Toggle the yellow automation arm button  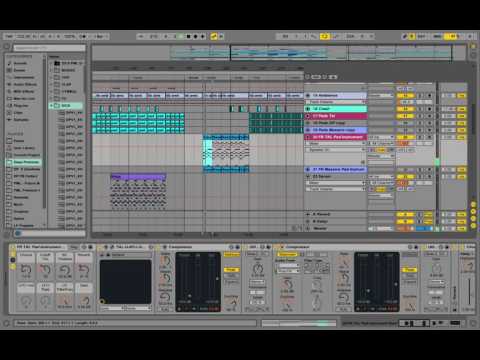click(x=214, y=36)
